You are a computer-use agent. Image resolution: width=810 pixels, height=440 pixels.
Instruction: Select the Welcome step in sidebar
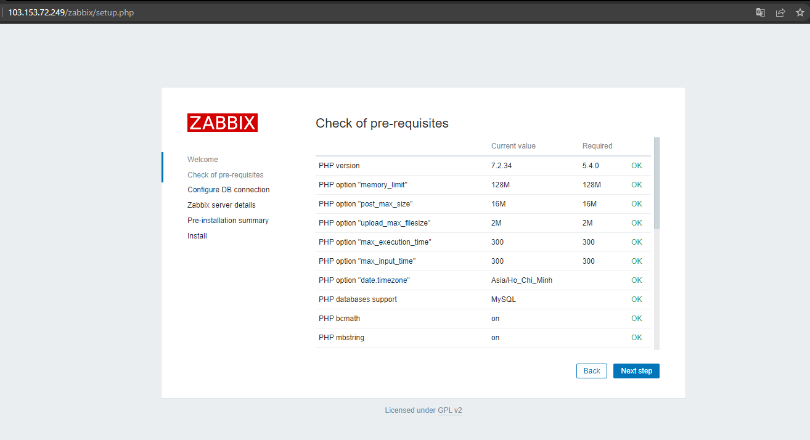[202, 160]
